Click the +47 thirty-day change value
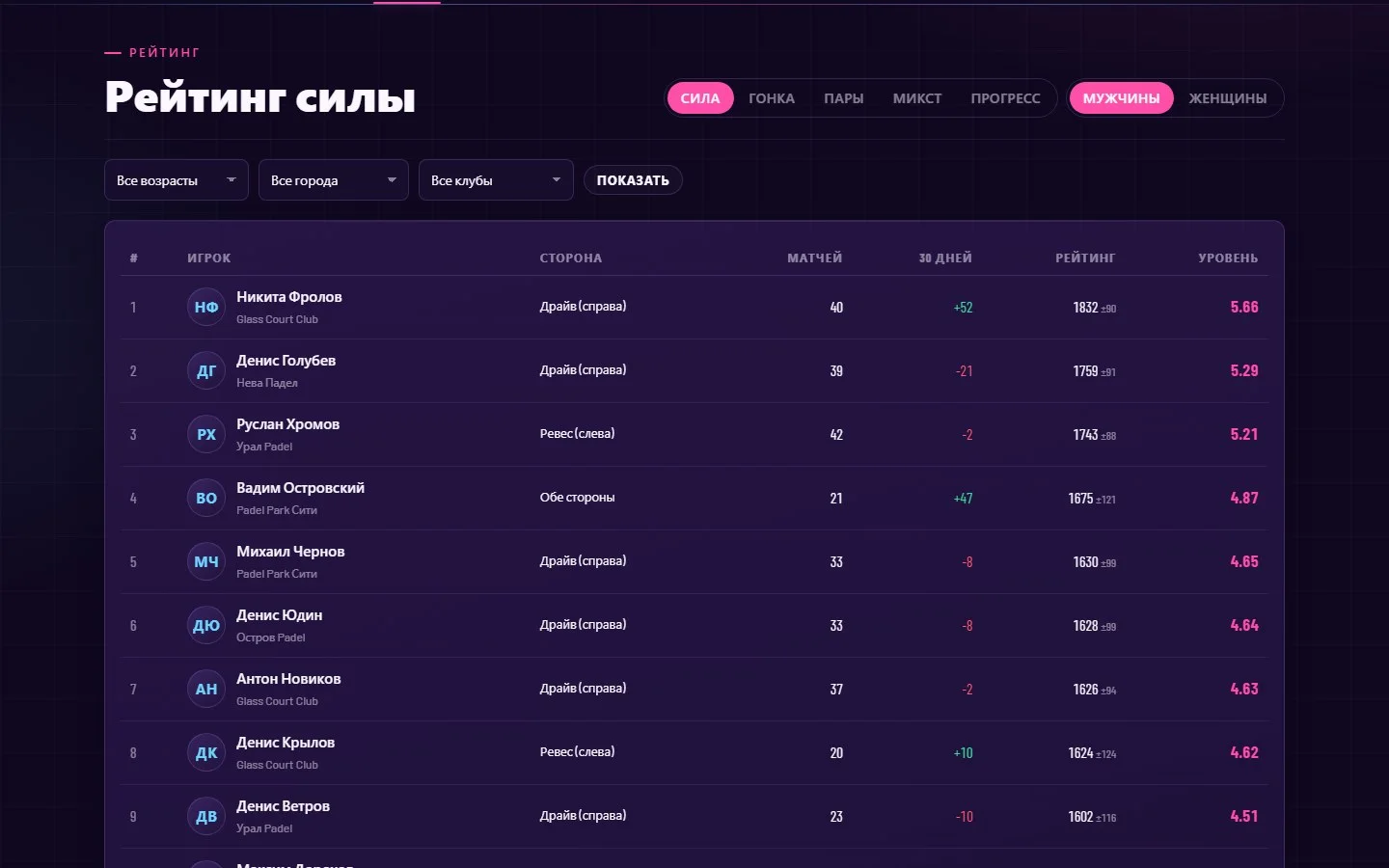 tap(963, 499)
